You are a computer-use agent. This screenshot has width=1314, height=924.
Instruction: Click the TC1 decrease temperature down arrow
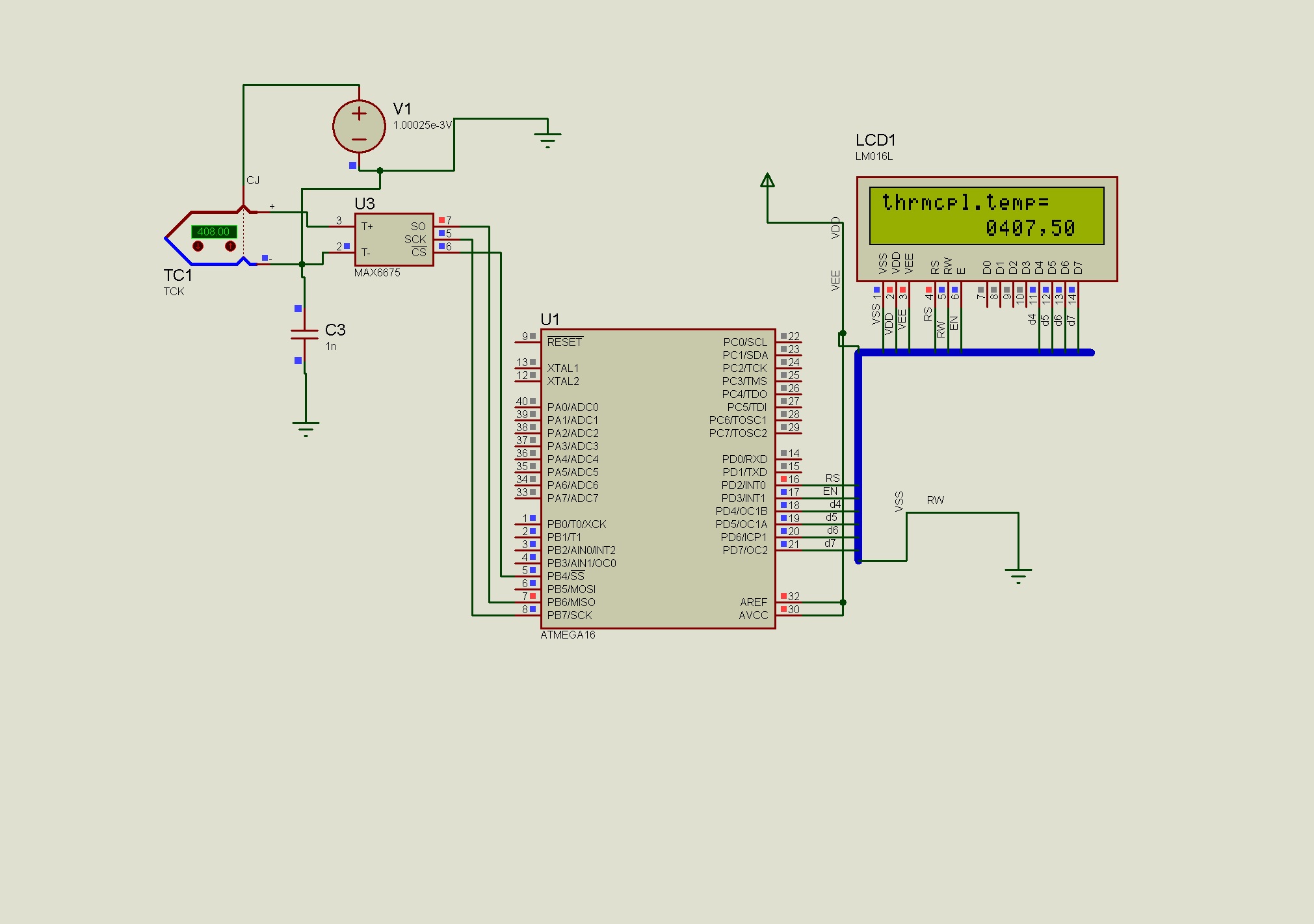click(198, 246)
